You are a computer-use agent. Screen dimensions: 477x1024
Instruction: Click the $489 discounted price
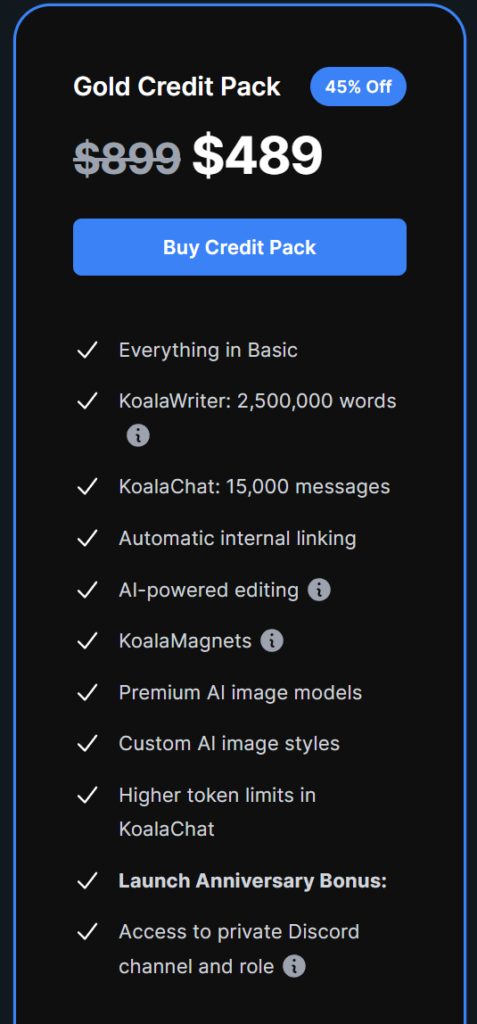[257, 156]
